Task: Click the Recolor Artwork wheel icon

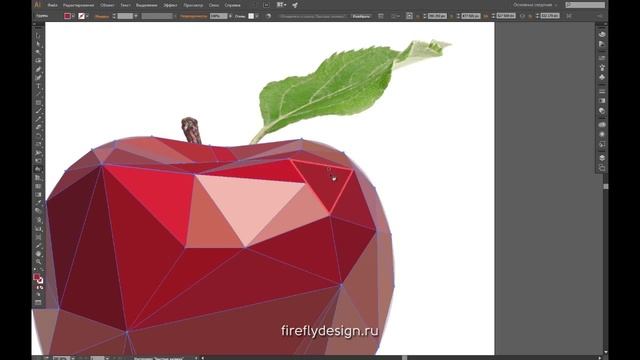Action: click(x=268, y=16)
